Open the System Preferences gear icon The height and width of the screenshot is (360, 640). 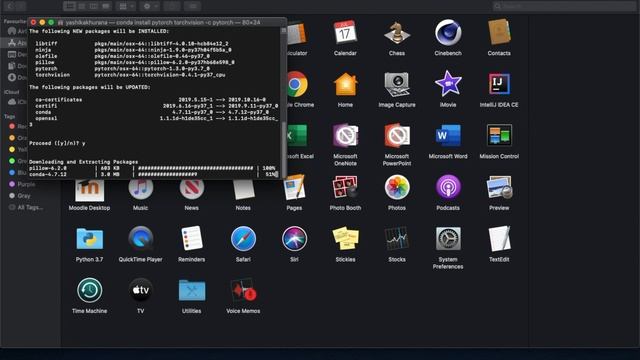[x=448, y=238]
